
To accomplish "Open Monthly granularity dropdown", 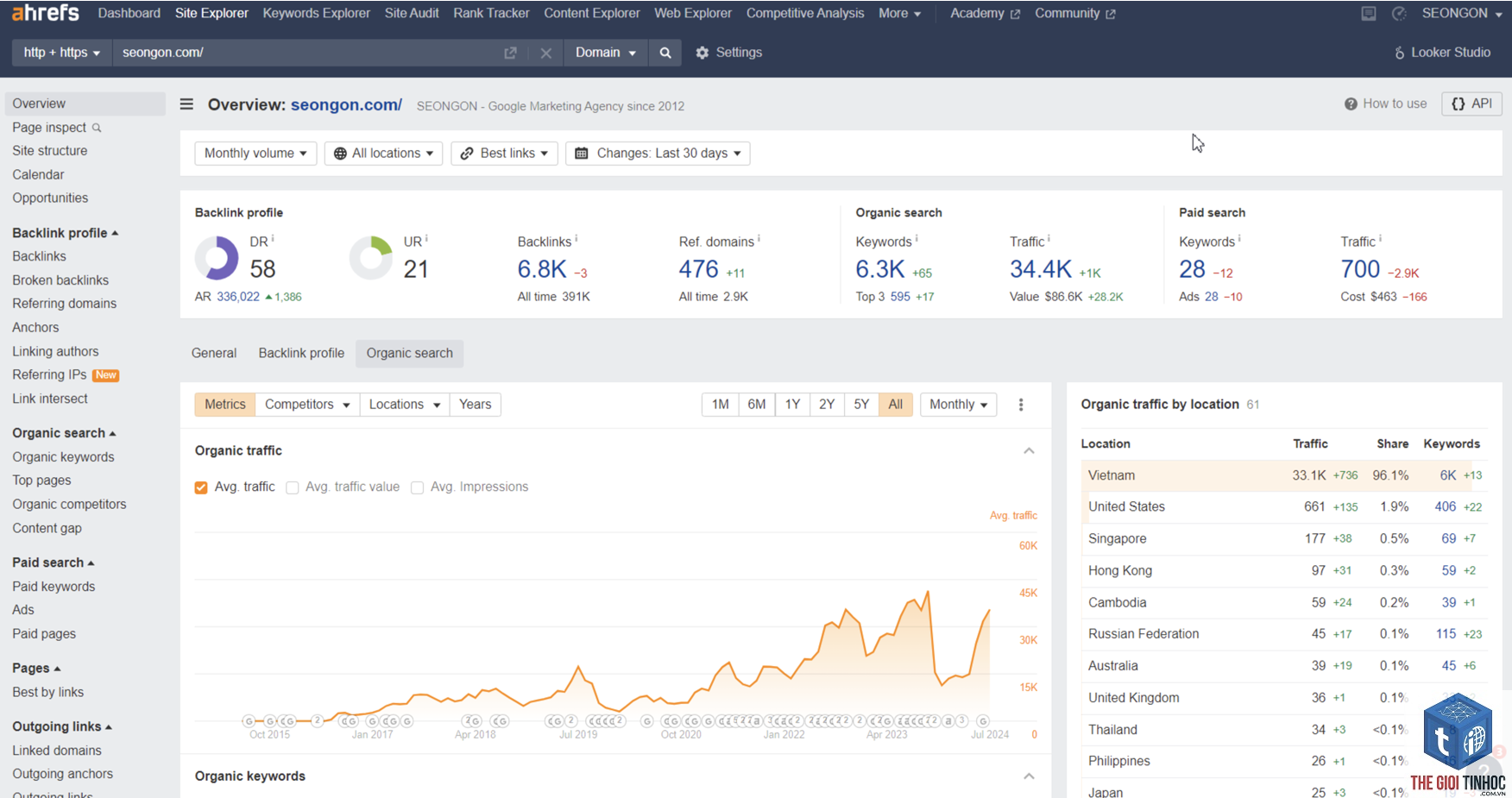I will (959, 405).
